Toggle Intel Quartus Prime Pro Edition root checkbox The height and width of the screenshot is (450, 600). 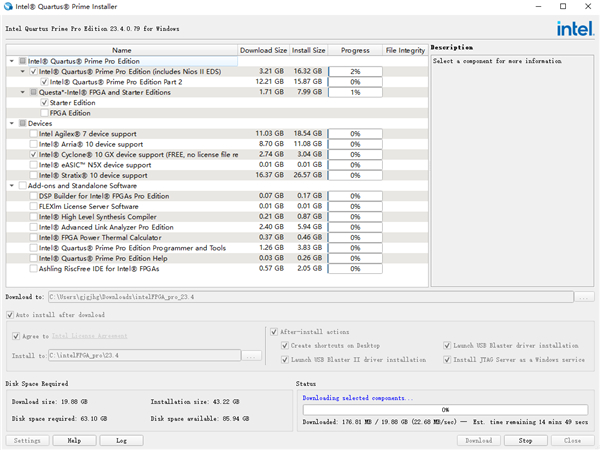23,61
